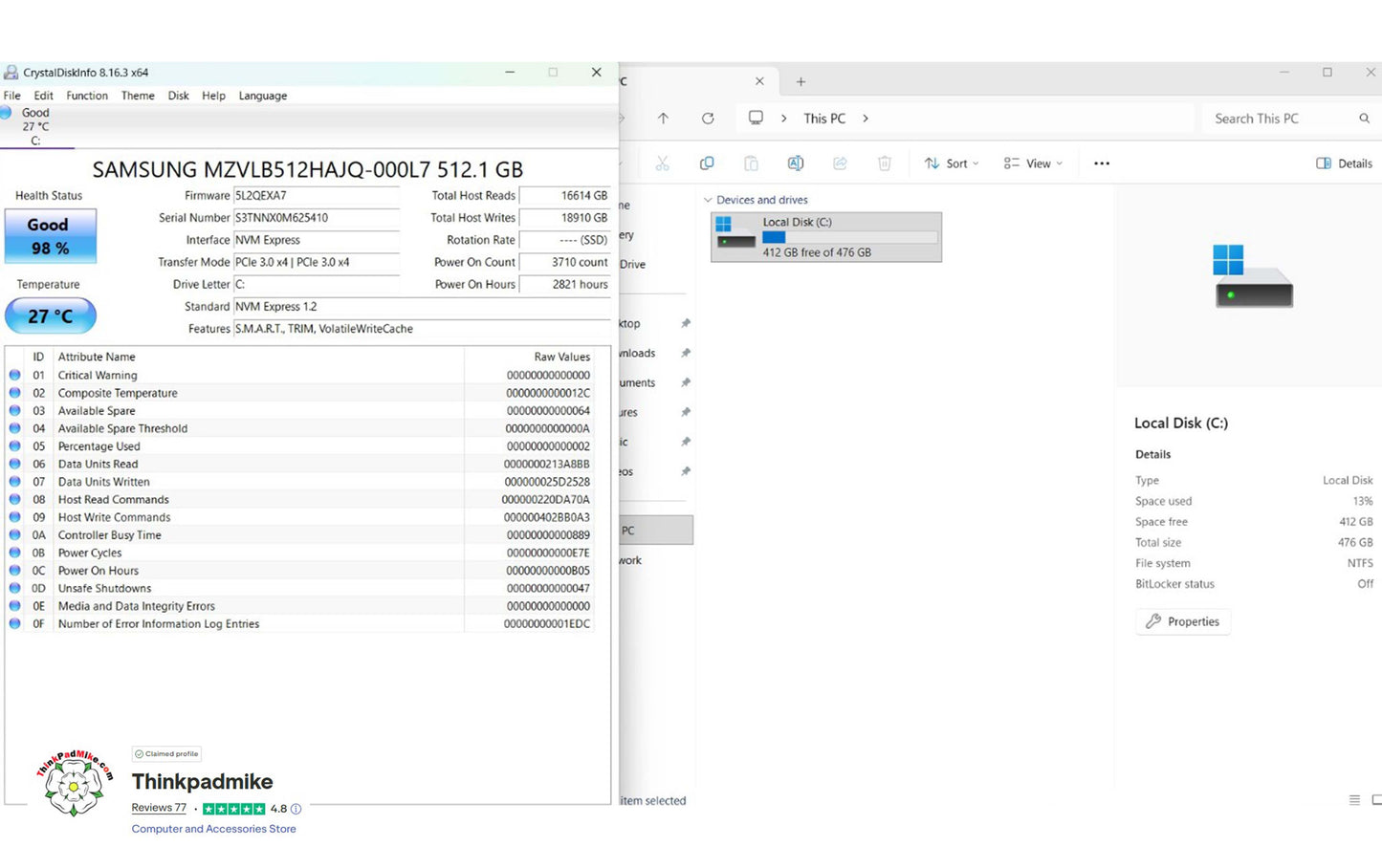Image resolution: width=1382 pixels, height=868 pixels.
Task: Open the three-dot See more menu
Action: tap(1102, 163)
